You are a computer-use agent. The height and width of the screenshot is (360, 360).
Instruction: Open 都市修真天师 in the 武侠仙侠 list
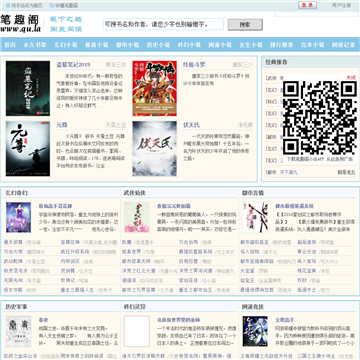(x=136, y=261)
